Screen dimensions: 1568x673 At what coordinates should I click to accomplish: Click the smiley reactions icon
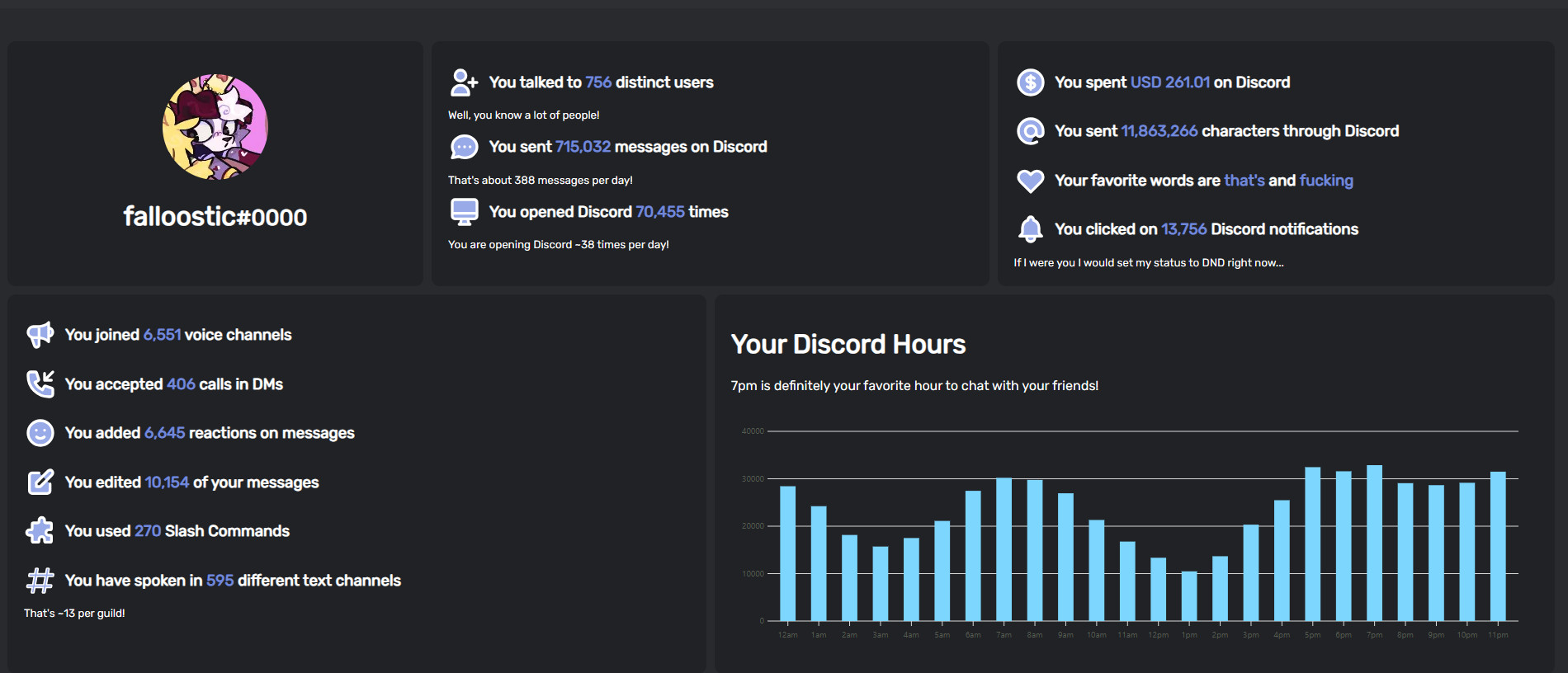click(40, 433)
